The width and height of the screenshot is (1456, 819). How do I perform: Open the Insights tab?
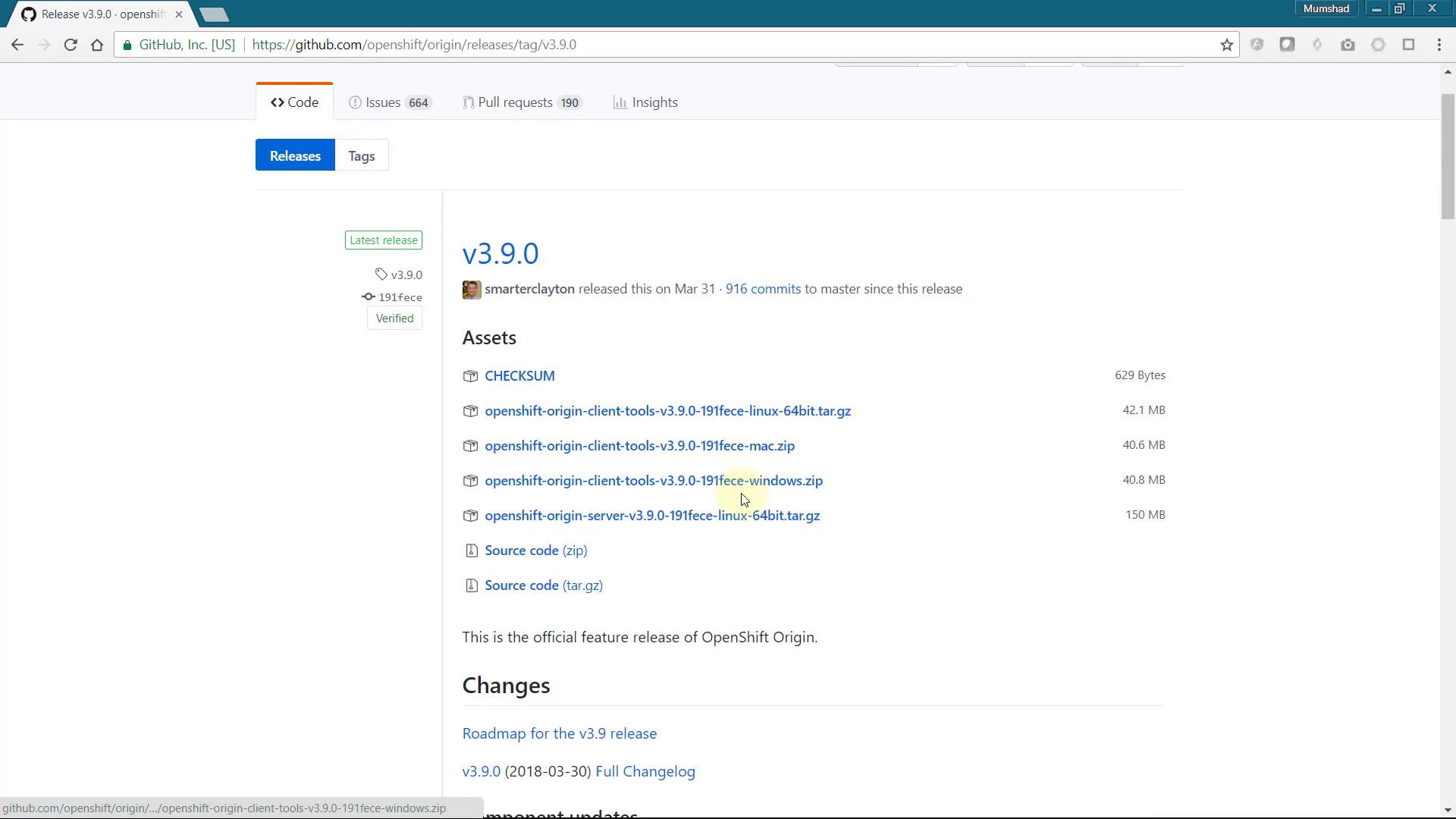coord(645,102)
